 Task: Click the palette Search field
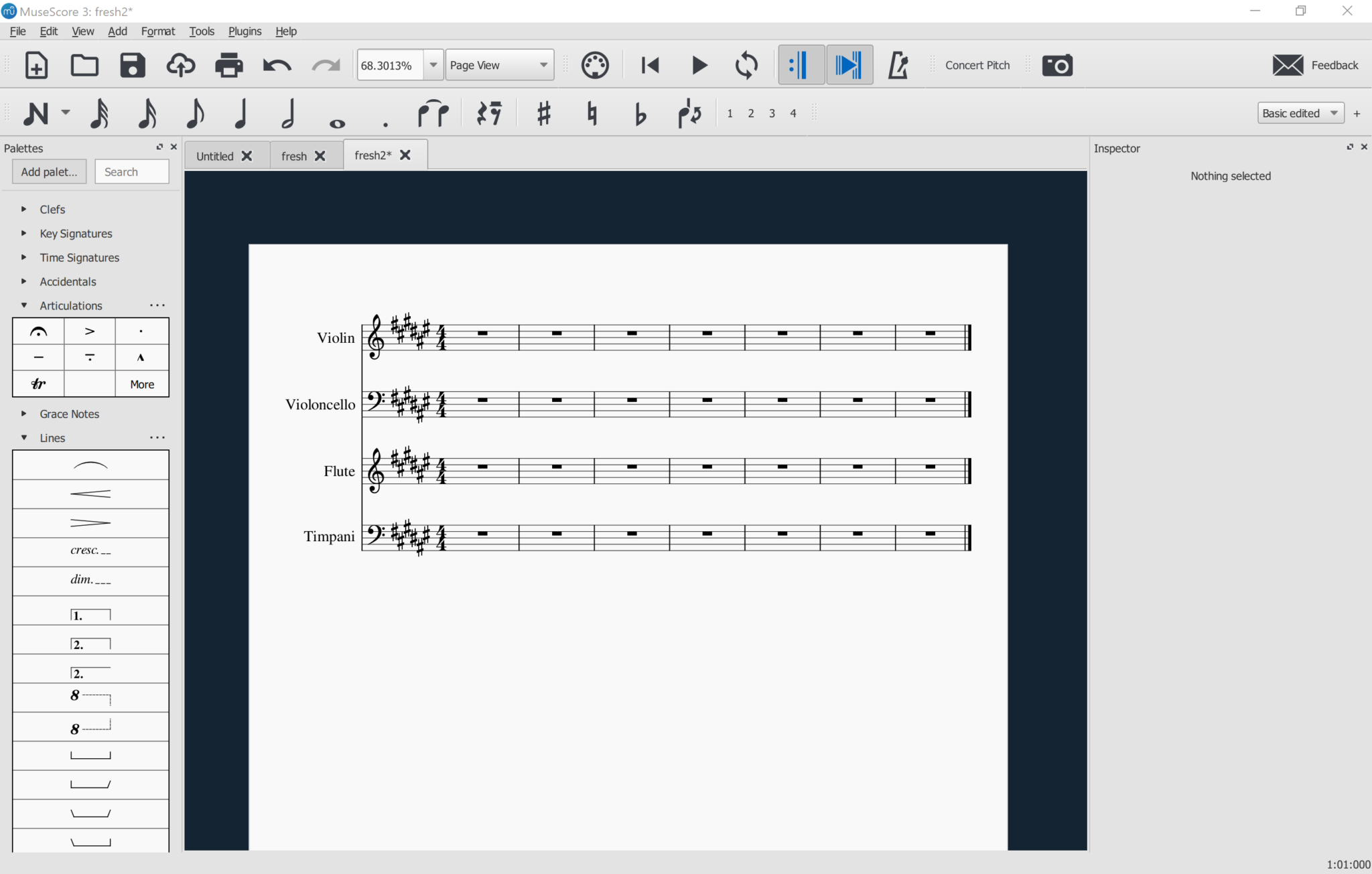click(x=132, y=172)
